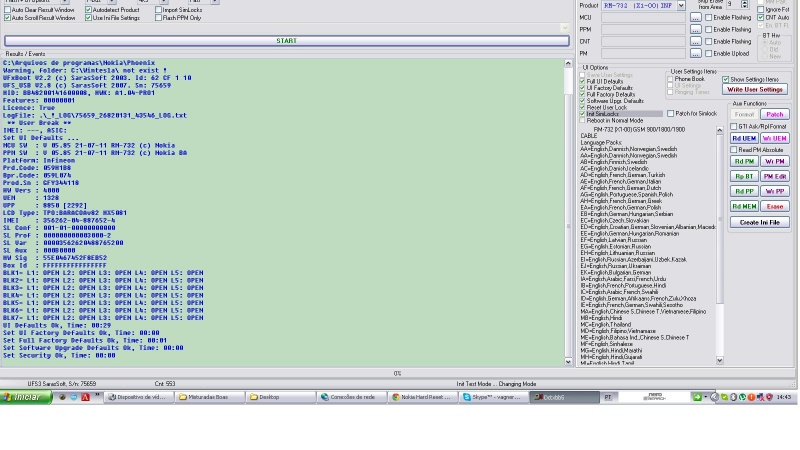Open the PM Edit button
800x450 pixels.
pos(774,177)
